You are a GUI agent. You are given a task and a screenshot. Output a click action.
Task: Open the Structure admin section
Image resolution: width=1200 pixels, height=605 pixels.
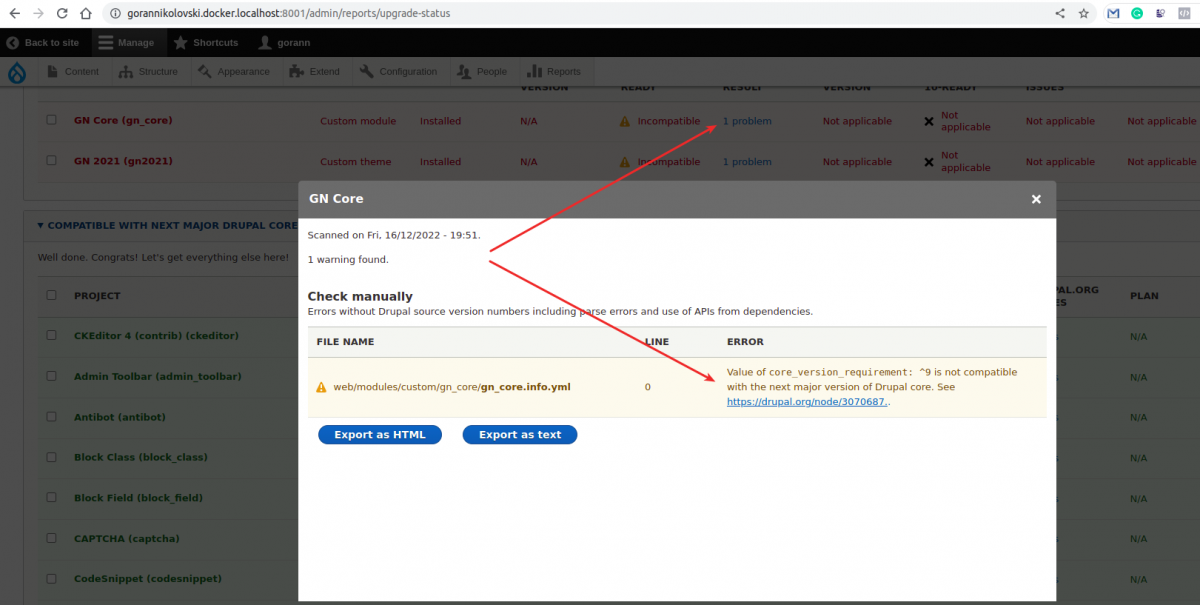click(x=148, y=72)
